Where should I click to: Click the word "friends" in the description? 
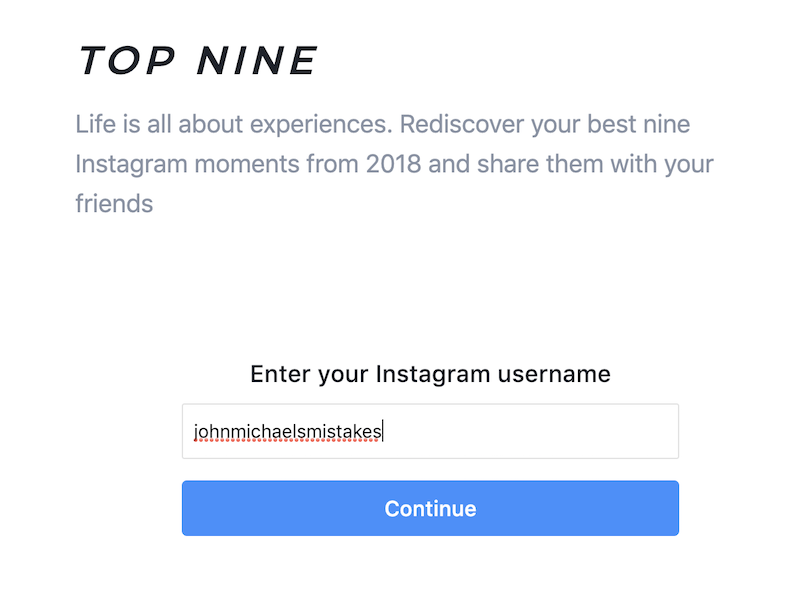(114, 203)
